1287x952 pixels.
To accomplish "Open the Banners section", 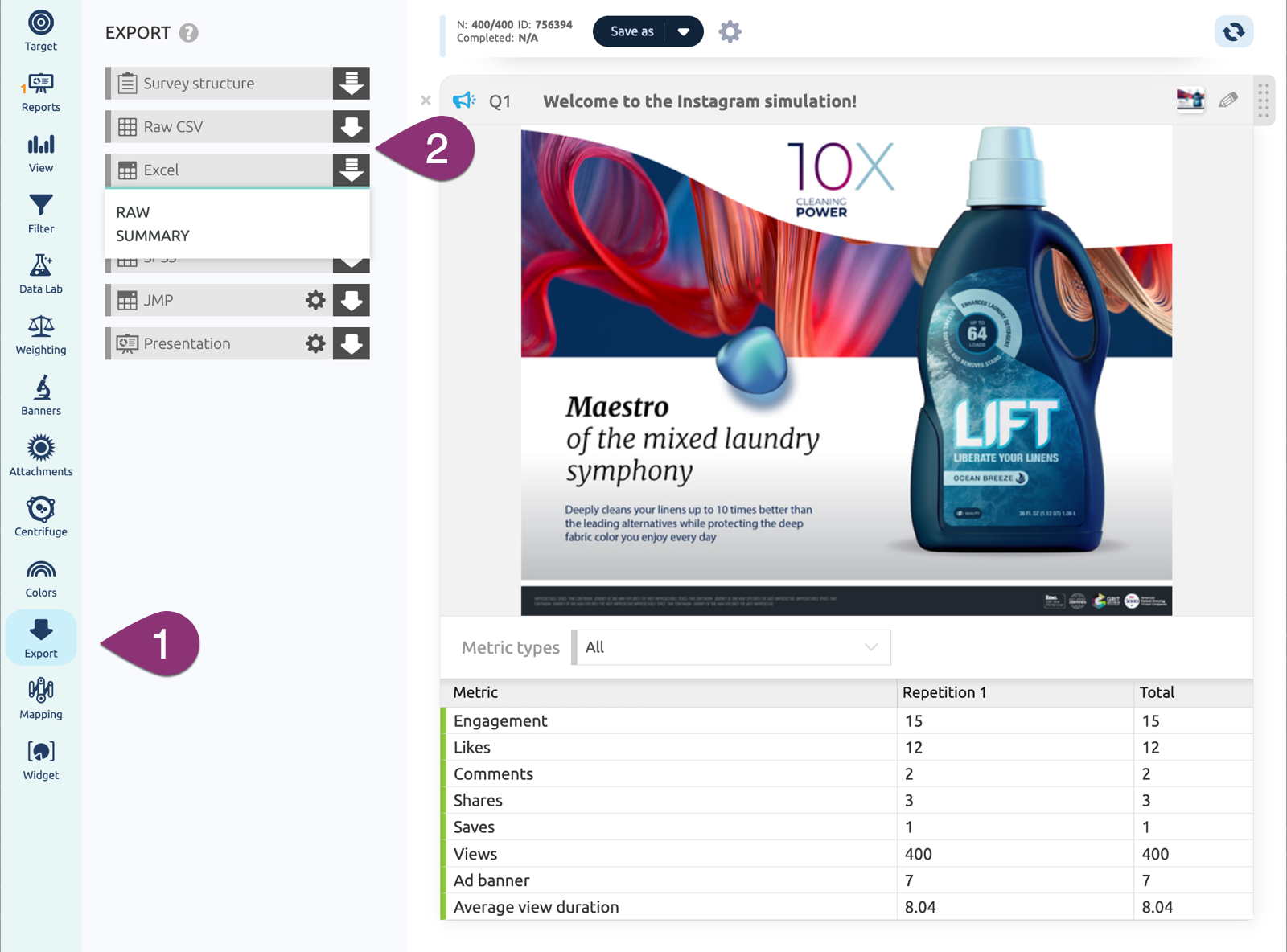I will 40,396.
